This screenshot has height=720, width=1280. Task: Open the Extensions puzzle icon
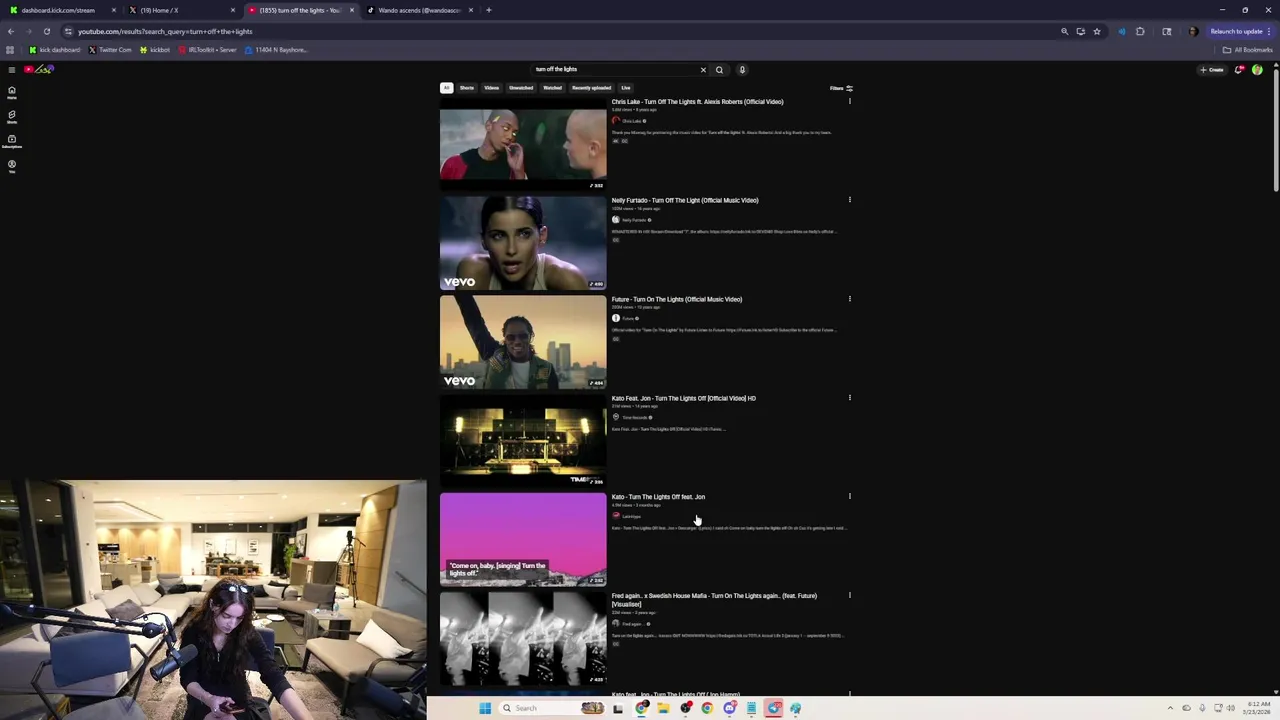[x=1139, y=31]
